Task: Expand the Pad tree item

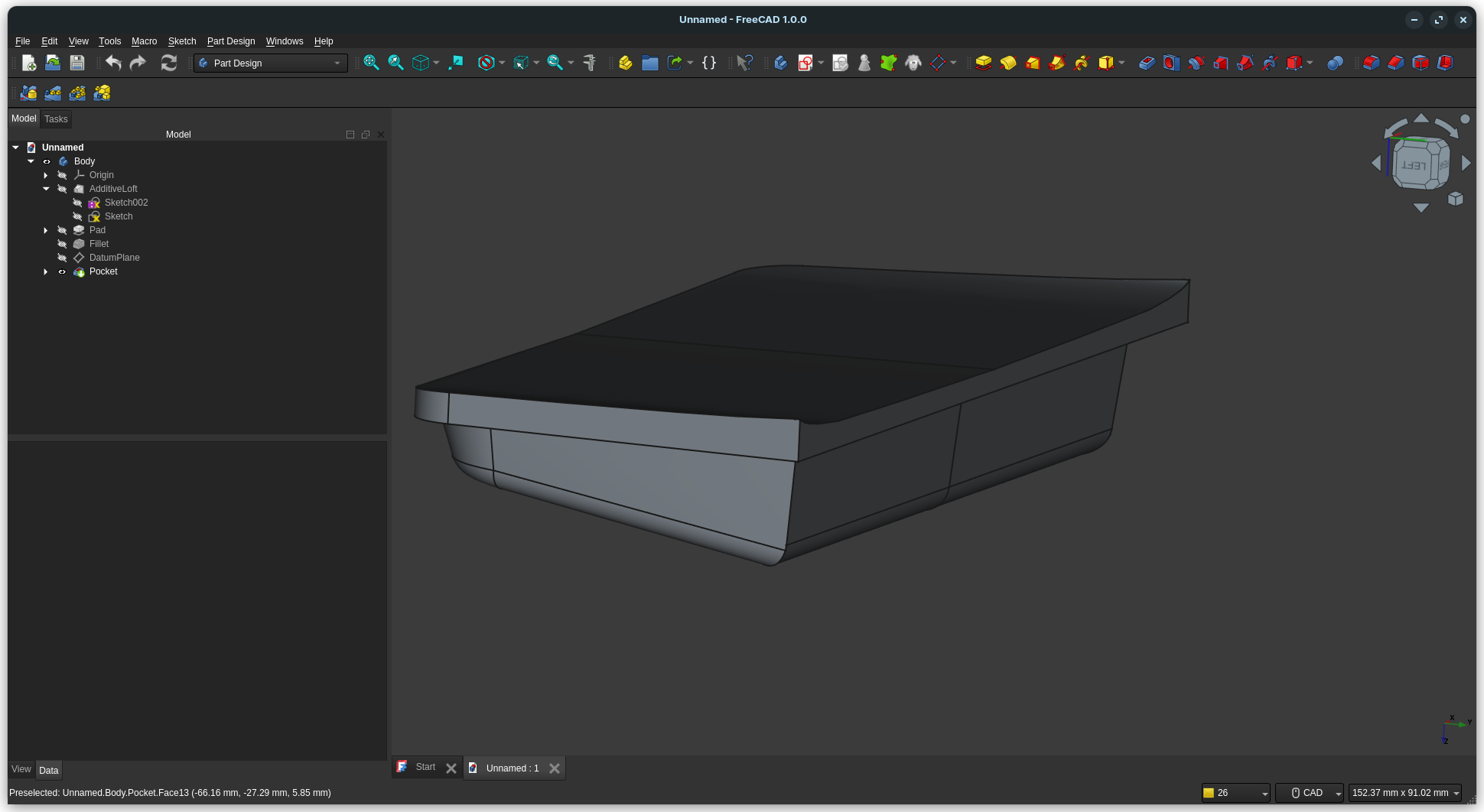Action: 46,230
